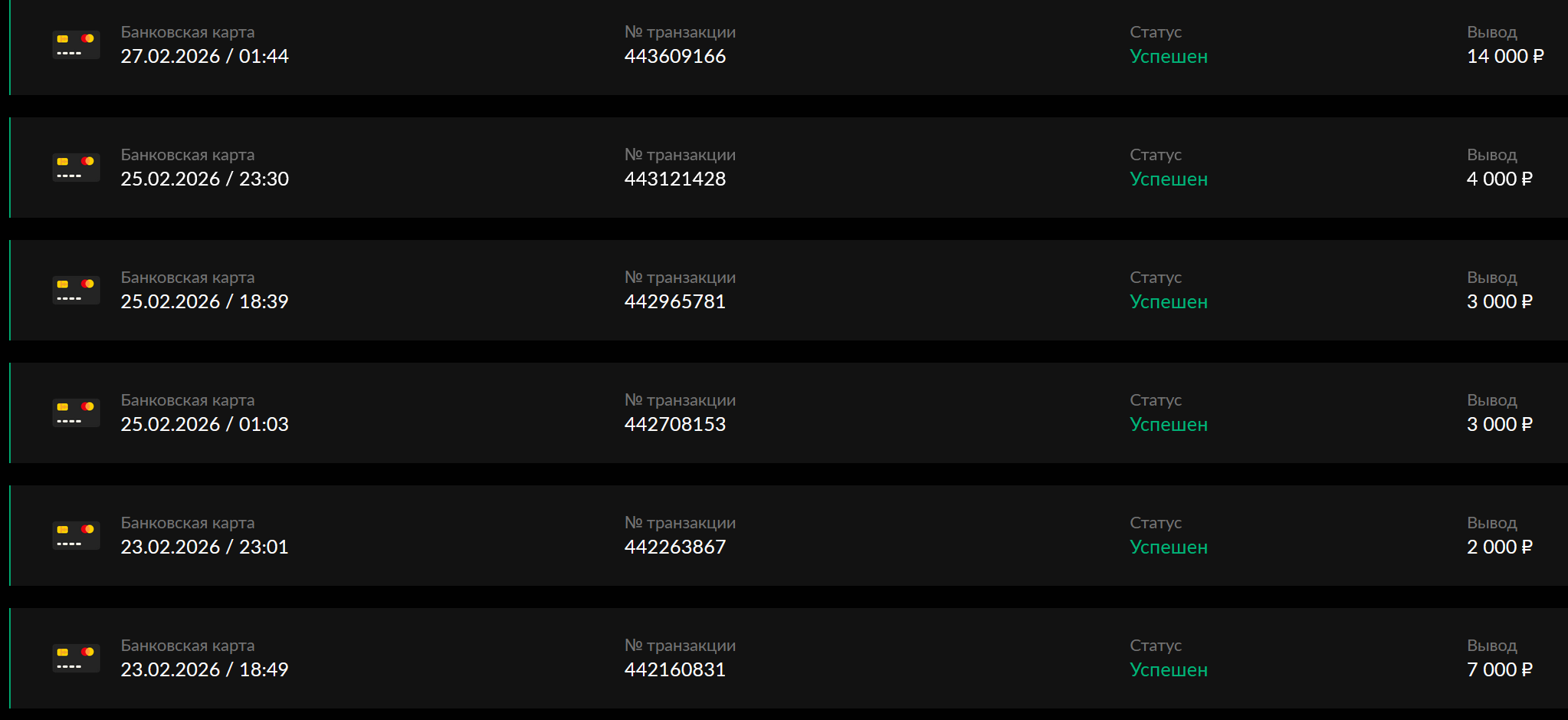Open the withdrawal dated 23.02.2026 / 23:01
The image size is (1568, 720).
pos(204,547)
